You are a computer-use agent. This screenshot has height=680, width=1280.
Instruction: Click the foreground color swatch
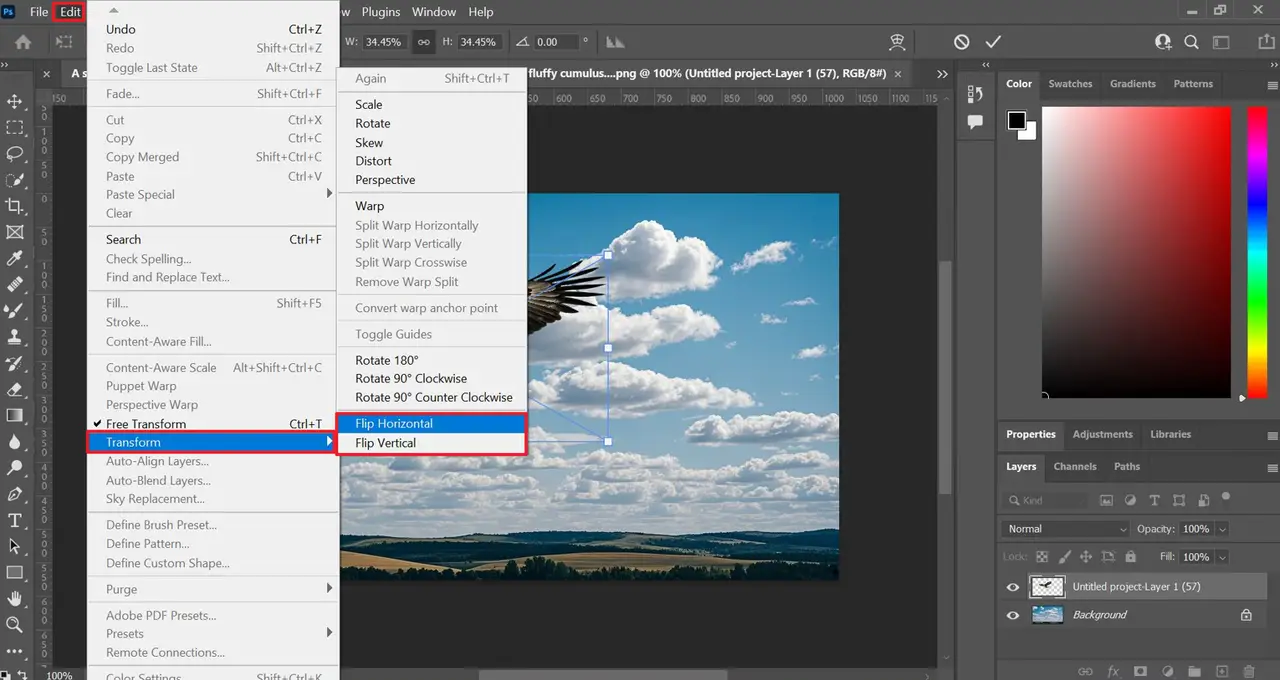click(x=1015, y=119)
